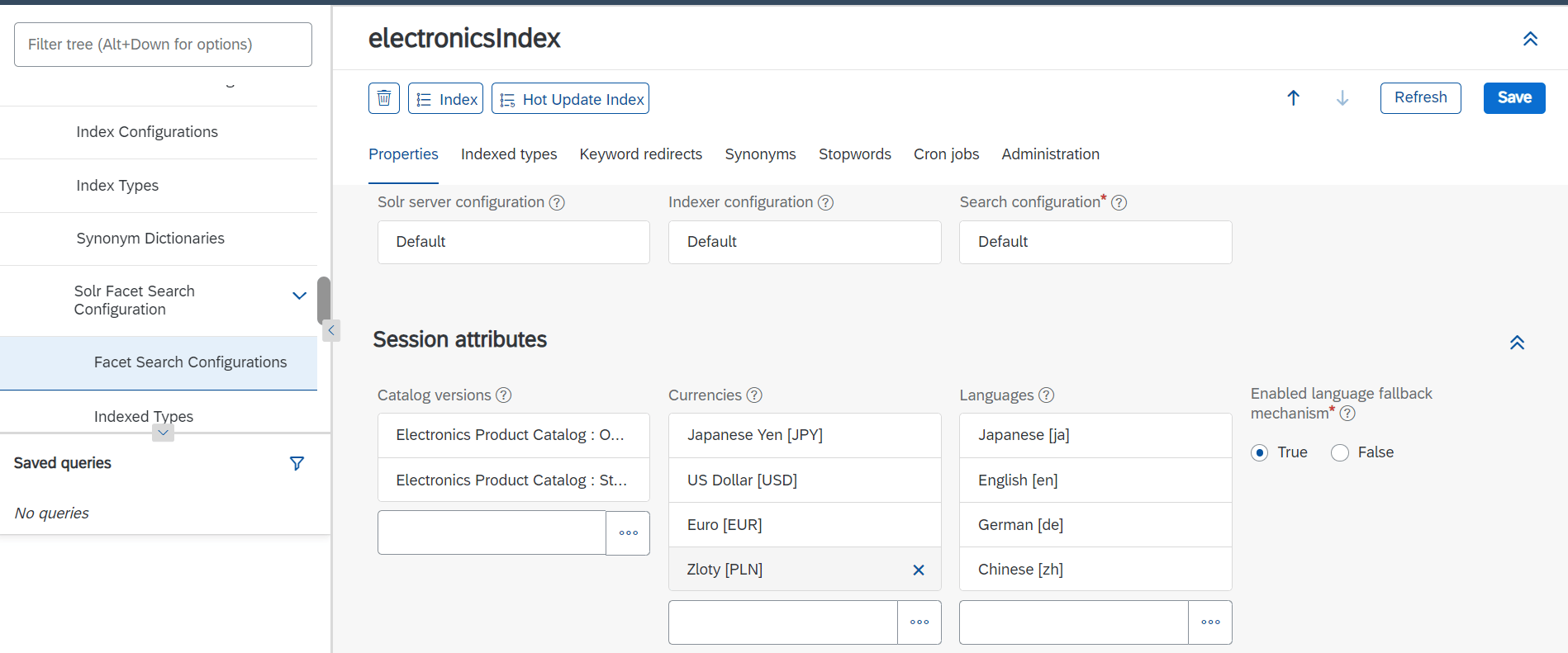1568x653 pixels.
Task: Select English [en] language
Action: point(1095,480)
